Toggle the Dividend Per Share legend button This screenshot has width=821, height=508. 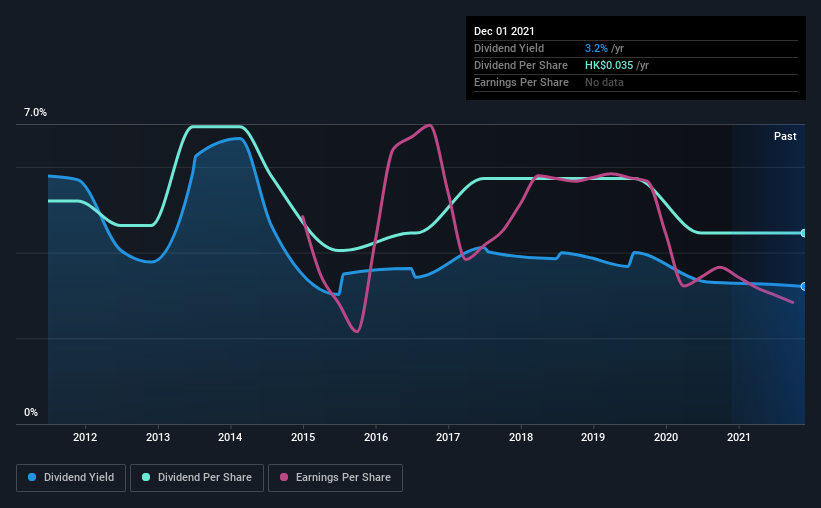click(x=197, y=478)
